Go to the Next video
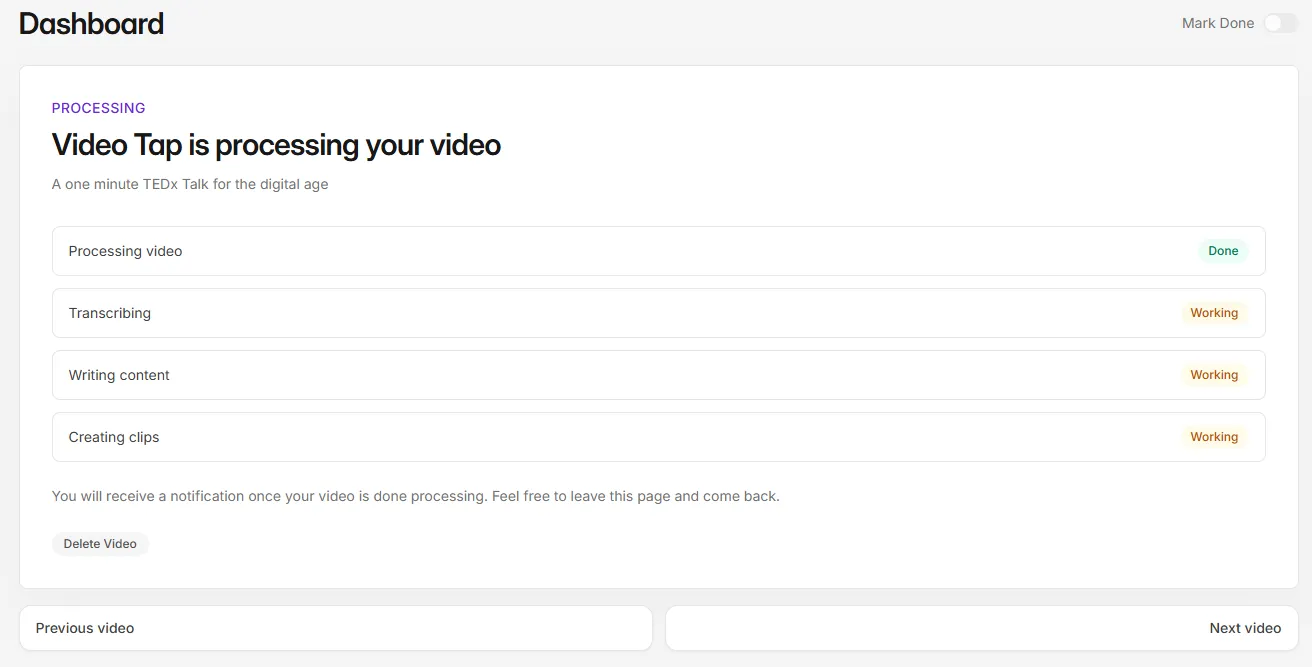Screen dimensions: 1312x667 click(982, 628)
